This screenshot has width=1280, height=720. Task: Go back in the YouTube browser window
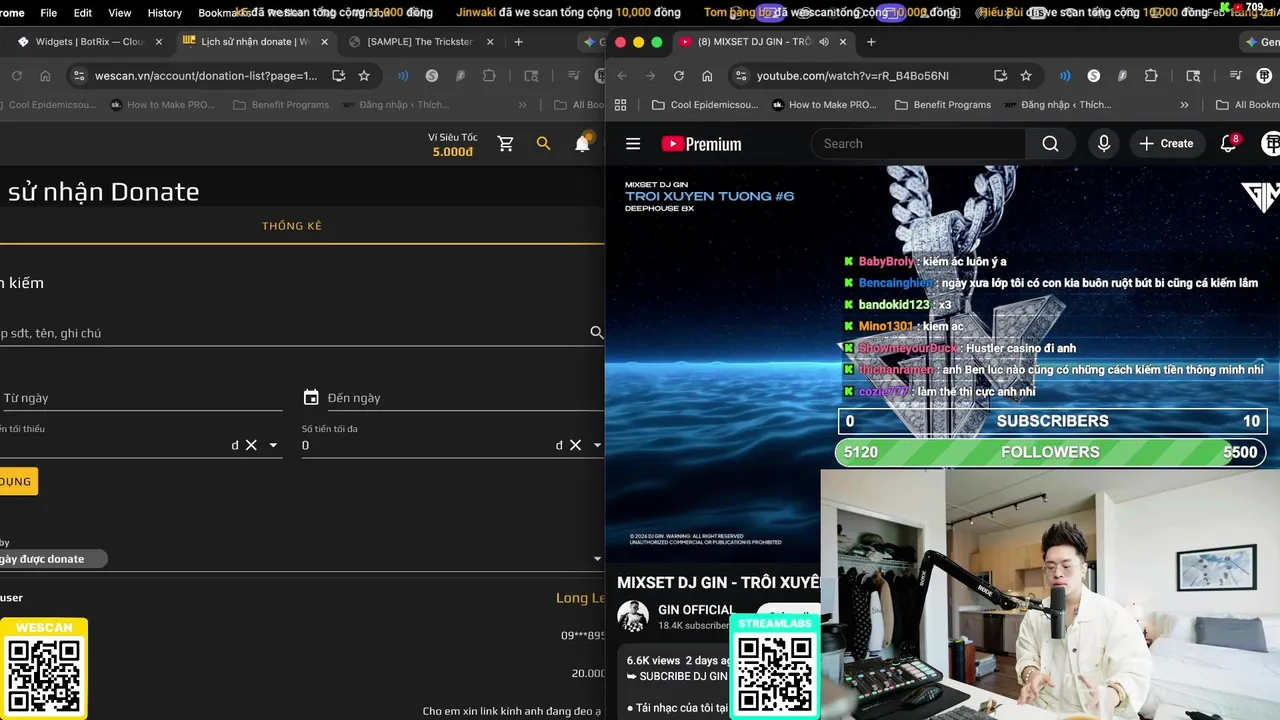tap(622, 76)
